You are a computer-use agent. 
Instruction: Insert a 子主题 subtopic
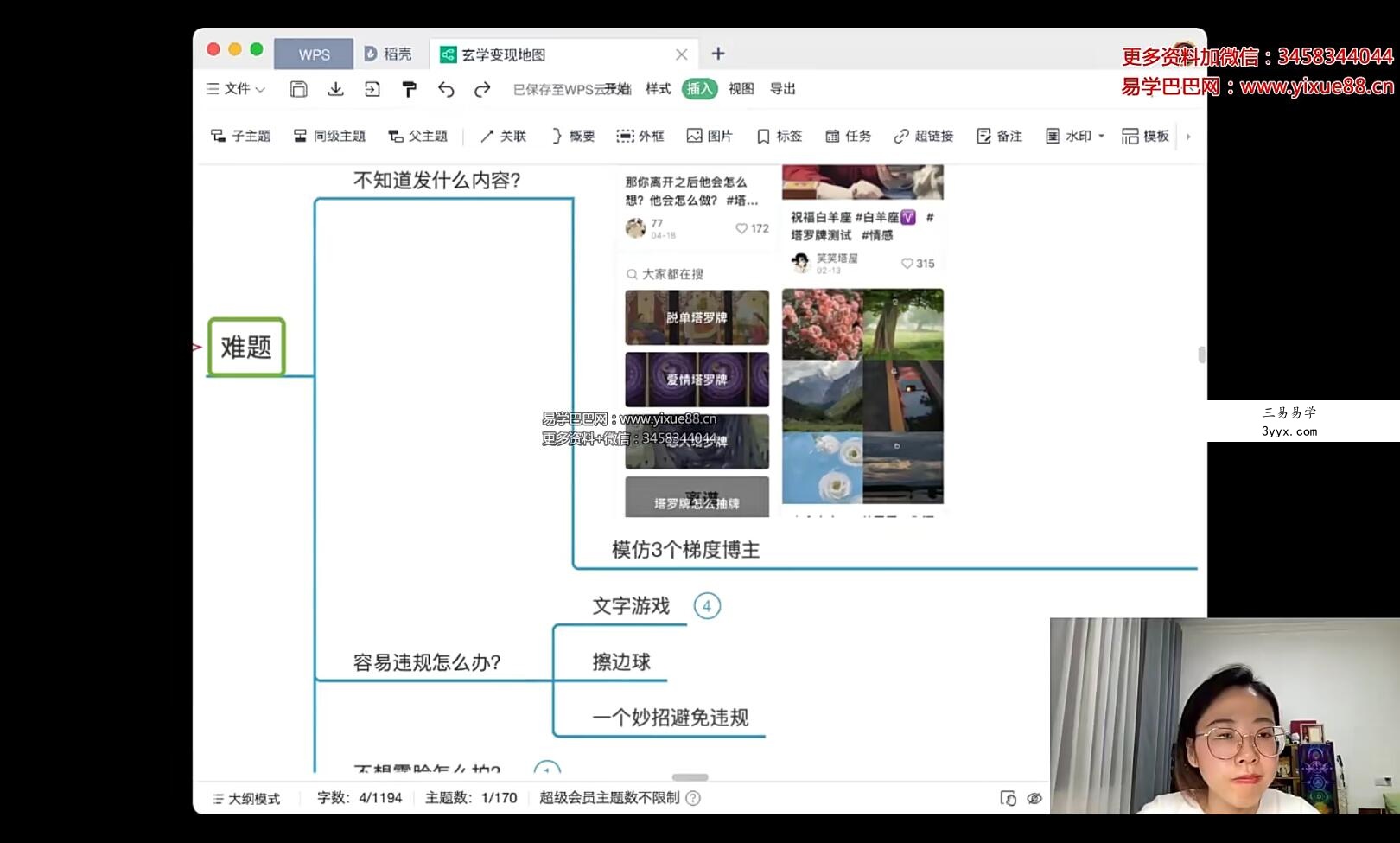tap(240, 136)
